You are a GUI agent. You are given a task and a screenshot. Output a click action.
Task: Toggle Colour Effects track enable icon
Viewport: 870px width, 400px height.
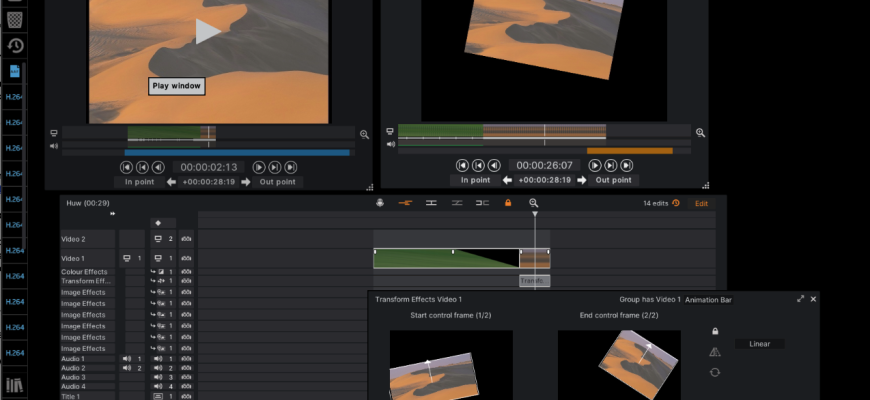163,272
